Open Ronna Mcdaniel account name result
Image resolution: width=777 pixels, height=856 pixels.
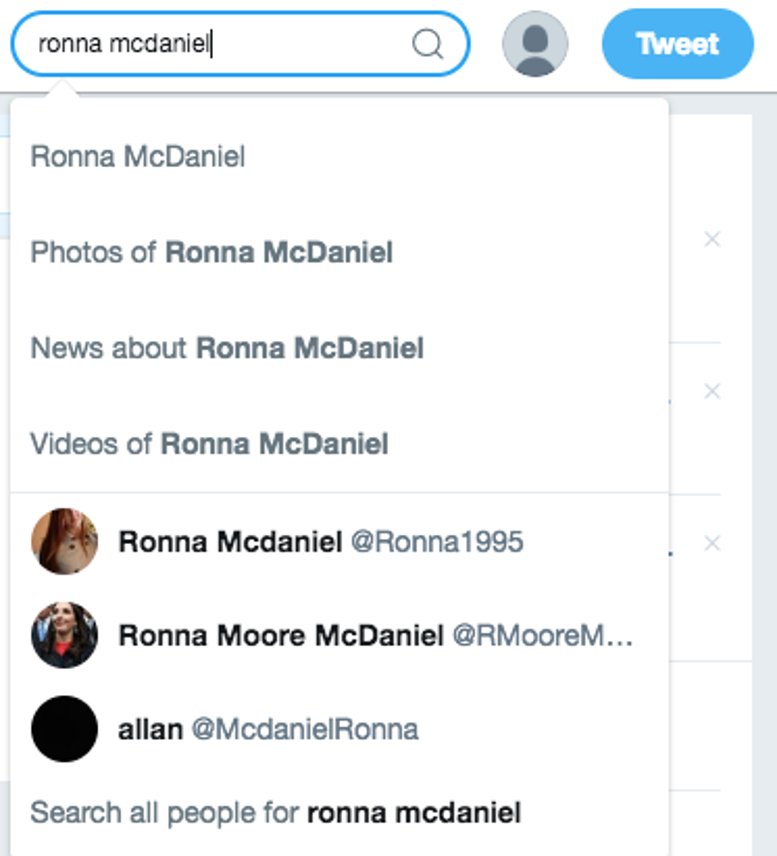(x=230, y=541)
